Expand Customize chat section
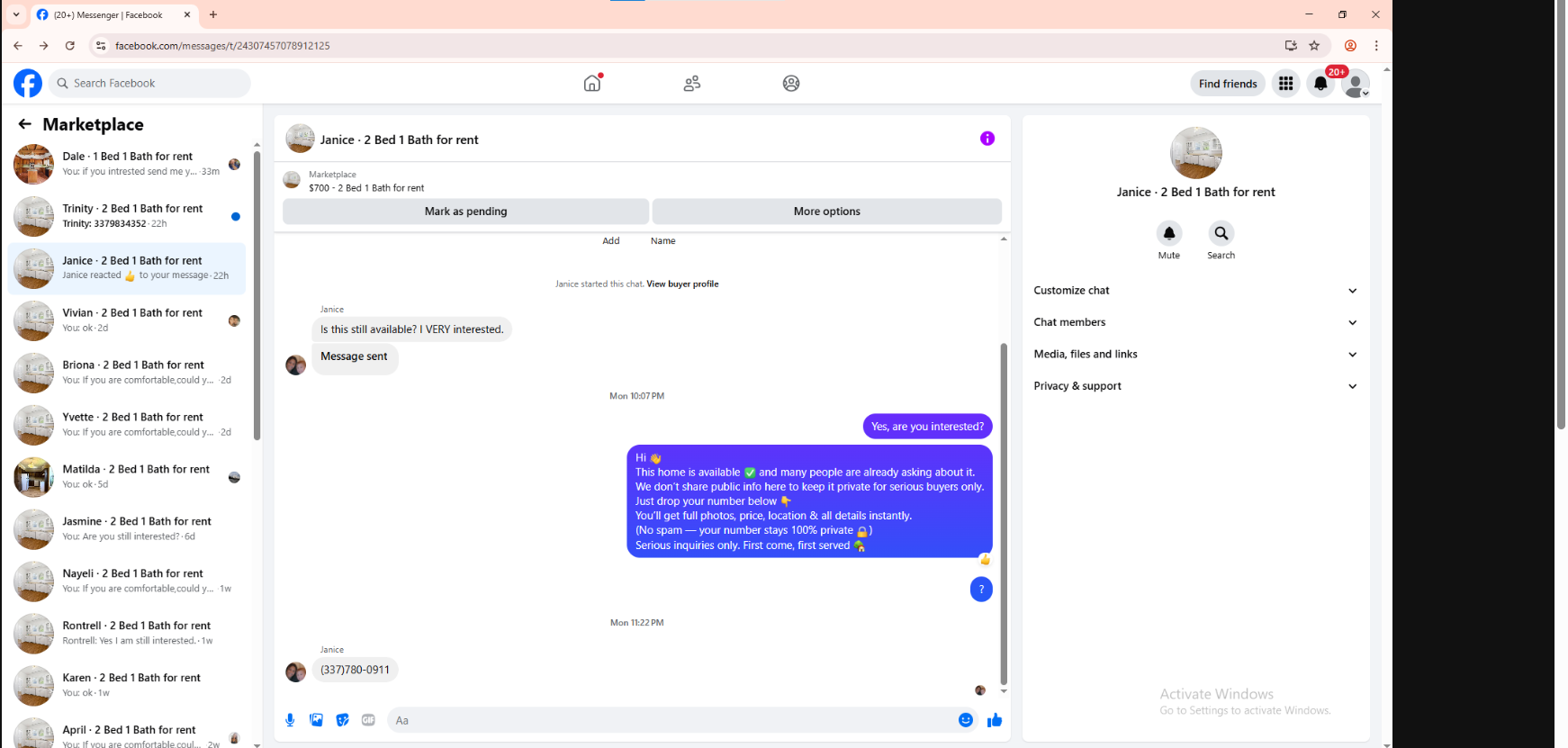Image resolution: width=1568 pixels, height=748 pixels. click(x=1195, y=291)
